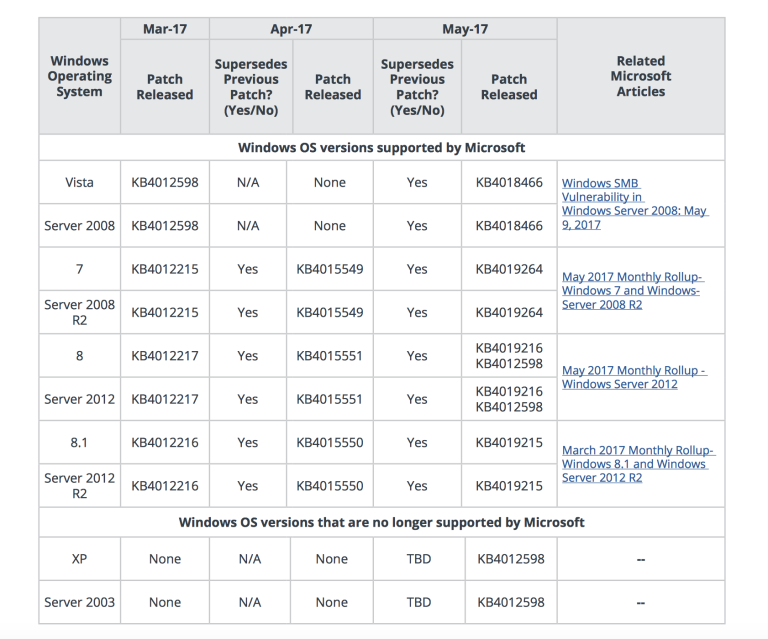
Task: Click the Windows 8 operating system cell
Action: tap(79, 355)
